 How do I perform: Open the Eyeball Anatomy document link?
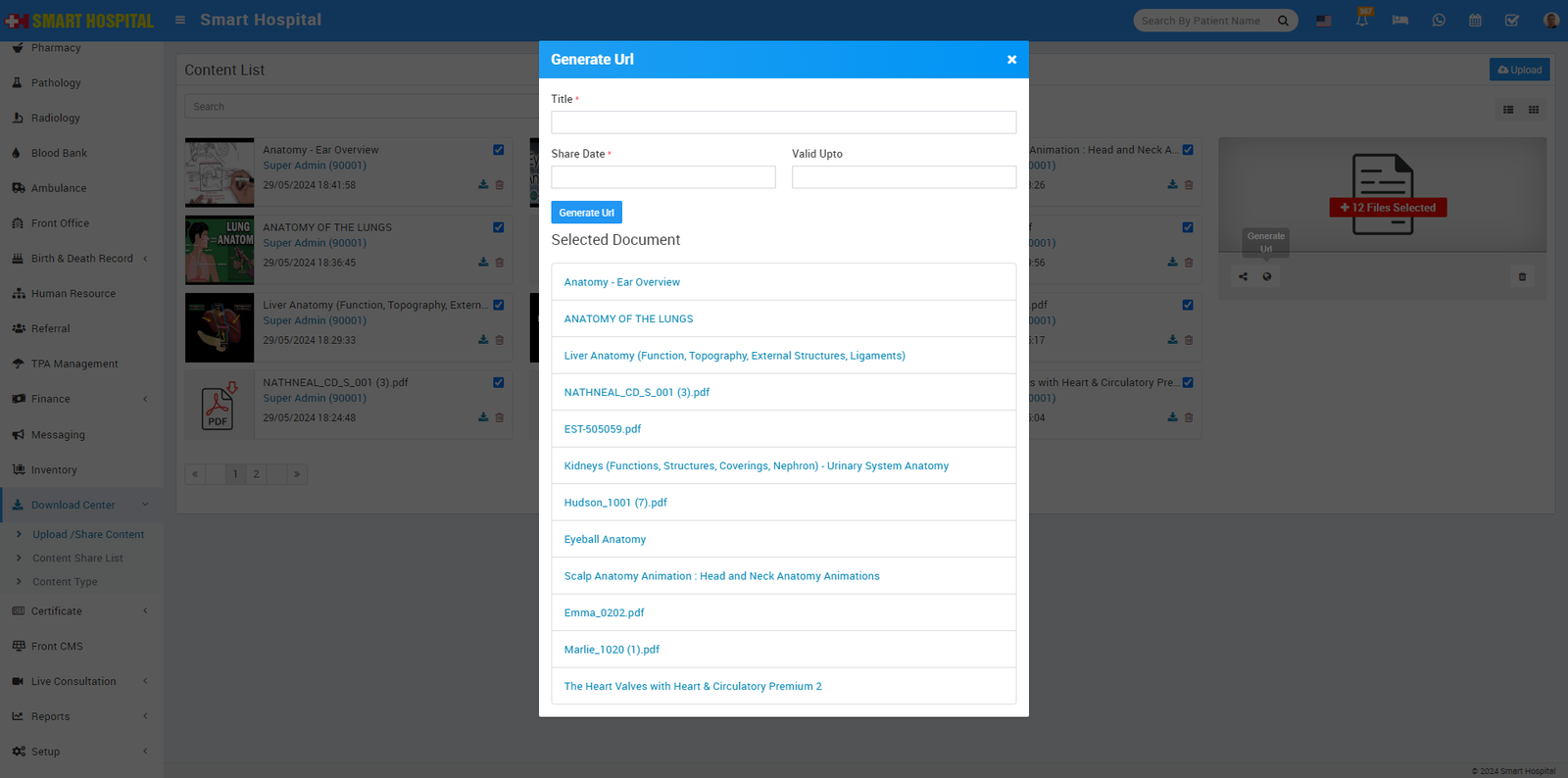coord(605,540)
